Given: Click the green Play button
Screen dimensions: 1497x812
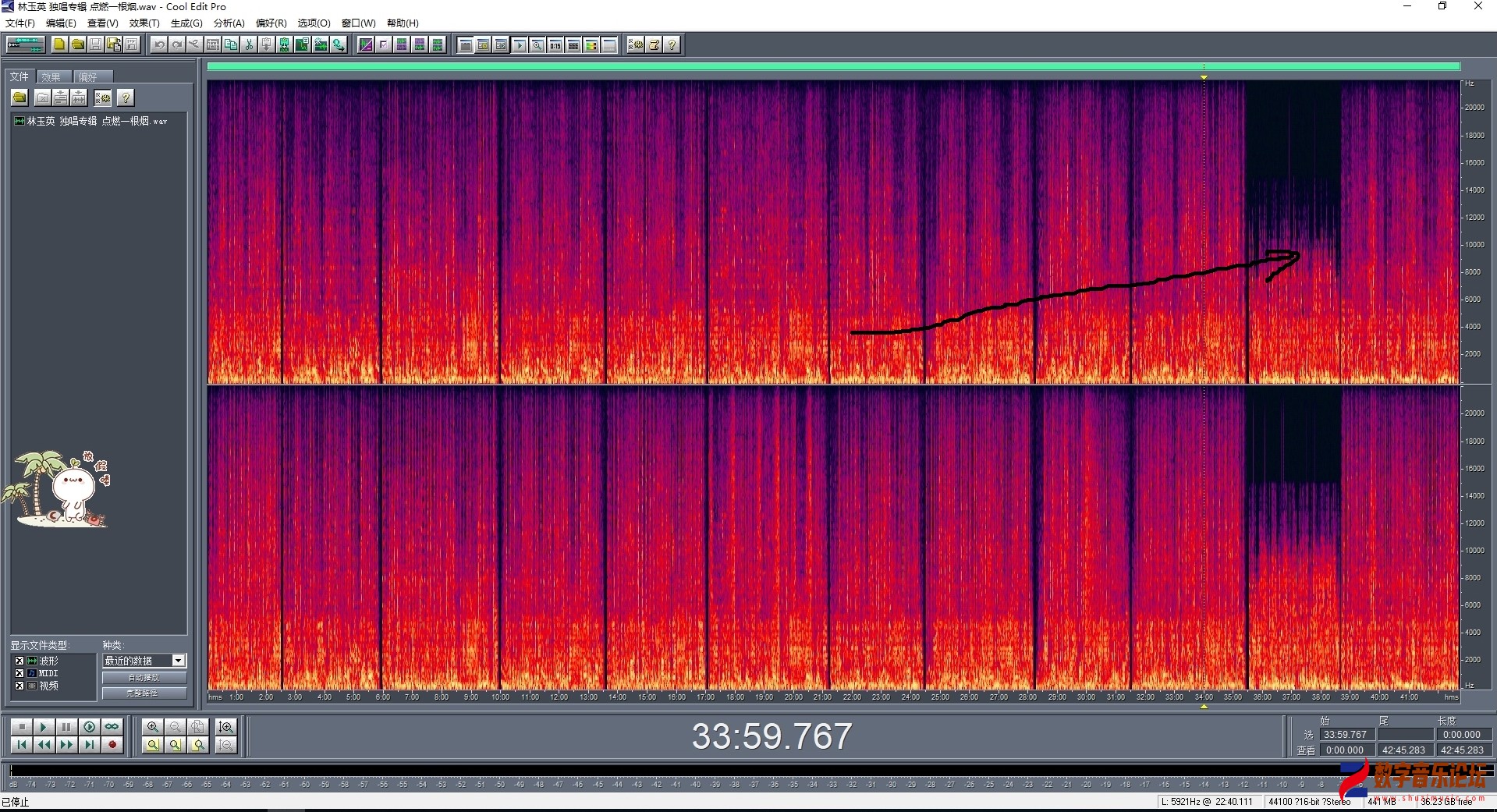Looking at the screenshot, I should 44,727.
